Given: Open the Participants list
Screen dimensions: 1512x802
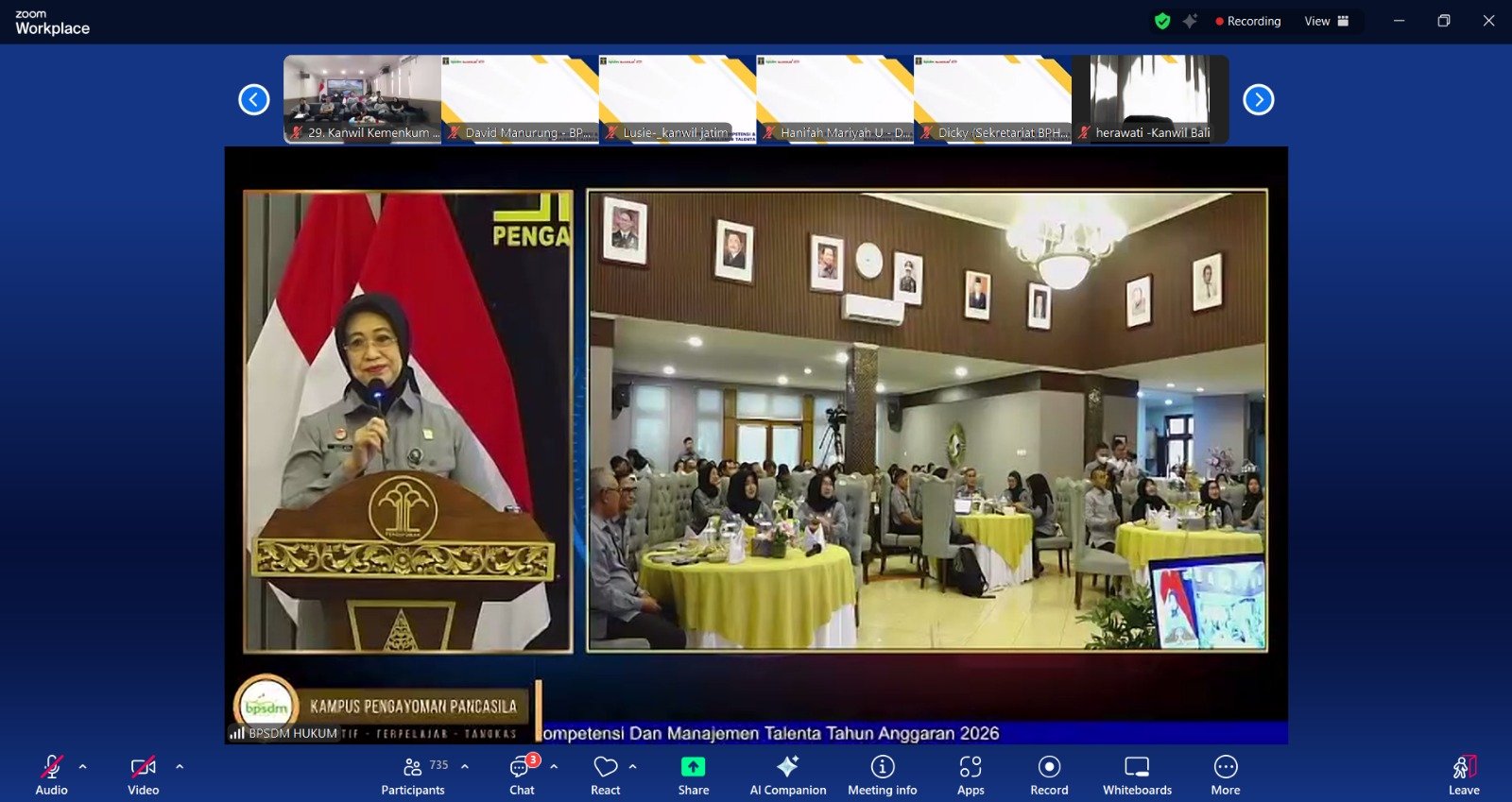Looking at the screenshot, I should pos(413,767).
